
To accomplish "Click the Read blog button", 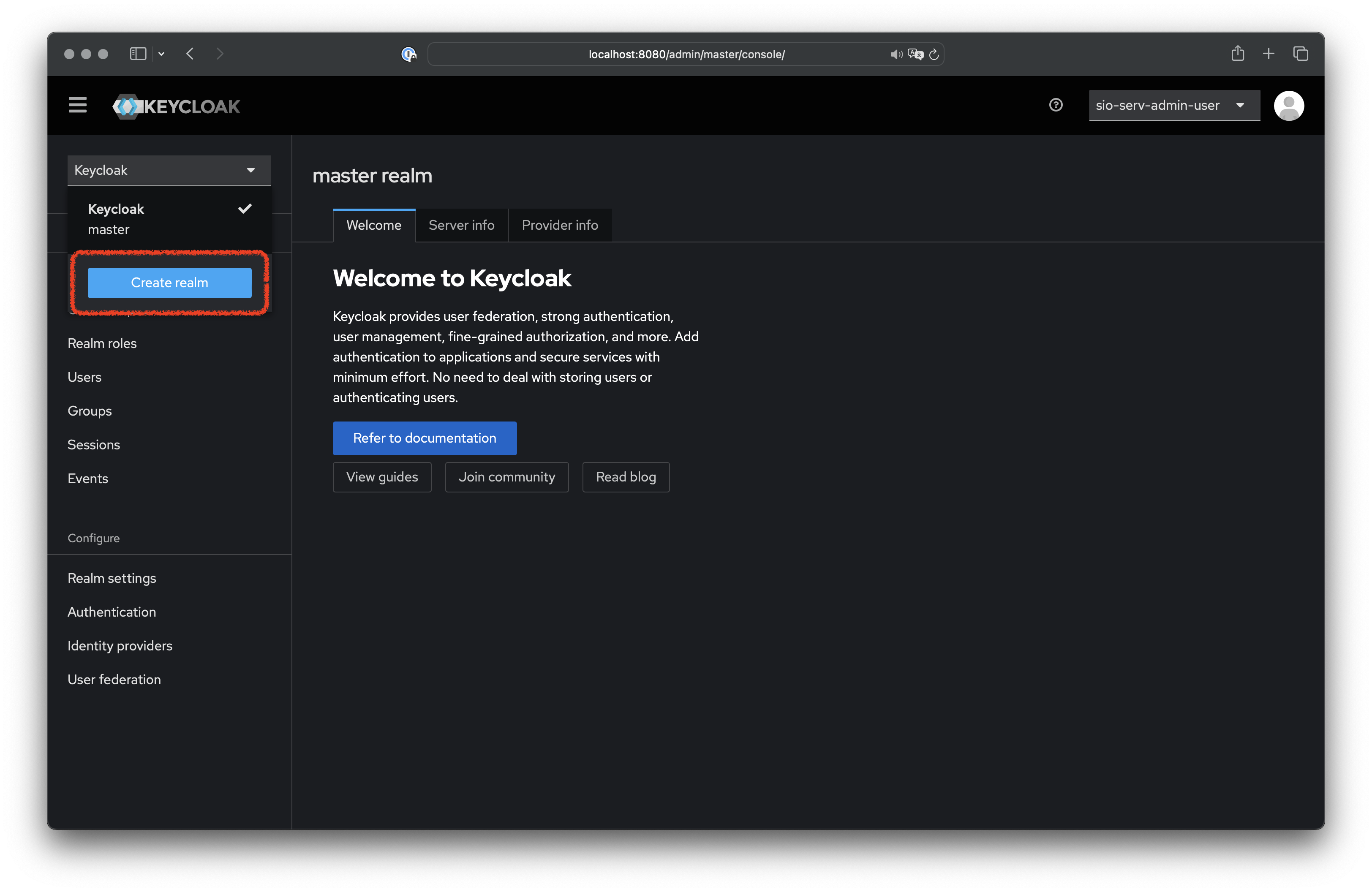I will point(626,477).
